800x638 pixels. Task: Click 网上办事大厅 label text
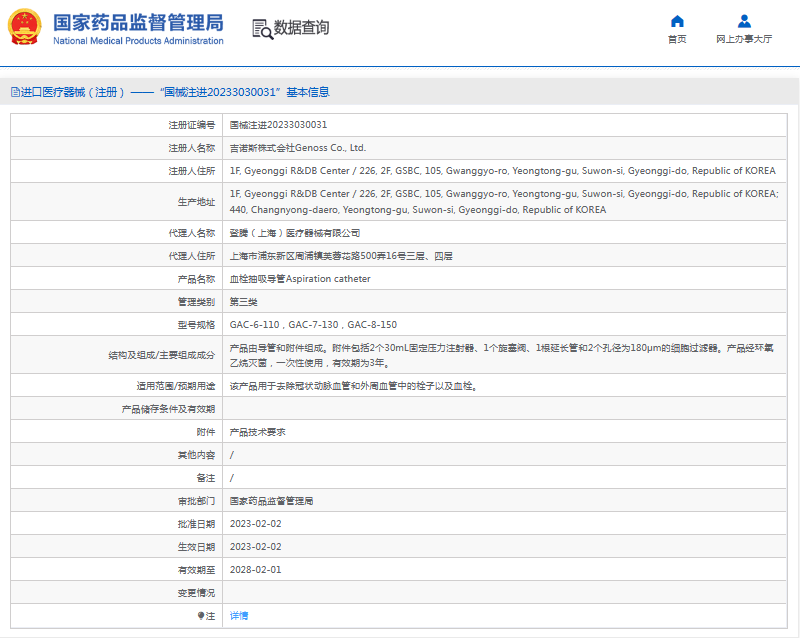(744, 39)
